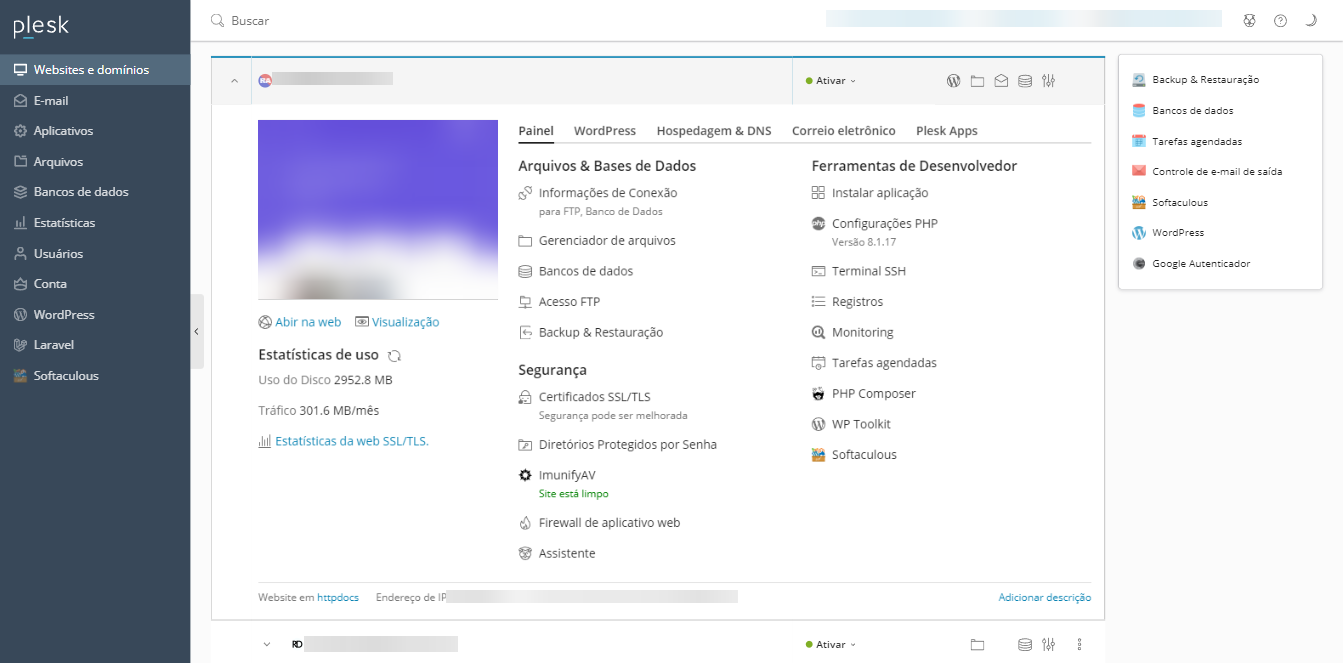This screenshot has height=663, width=1343.
Task: Open three-dot more menu in second domain row
Action: coord(1079,645)
